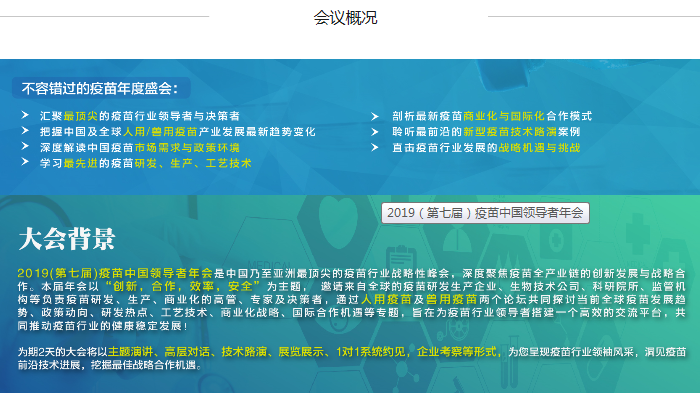Screen dimensions: 700x393
Task: Click the 不容错过的疫苗年度盛会 label
Action: coord(100,88)
